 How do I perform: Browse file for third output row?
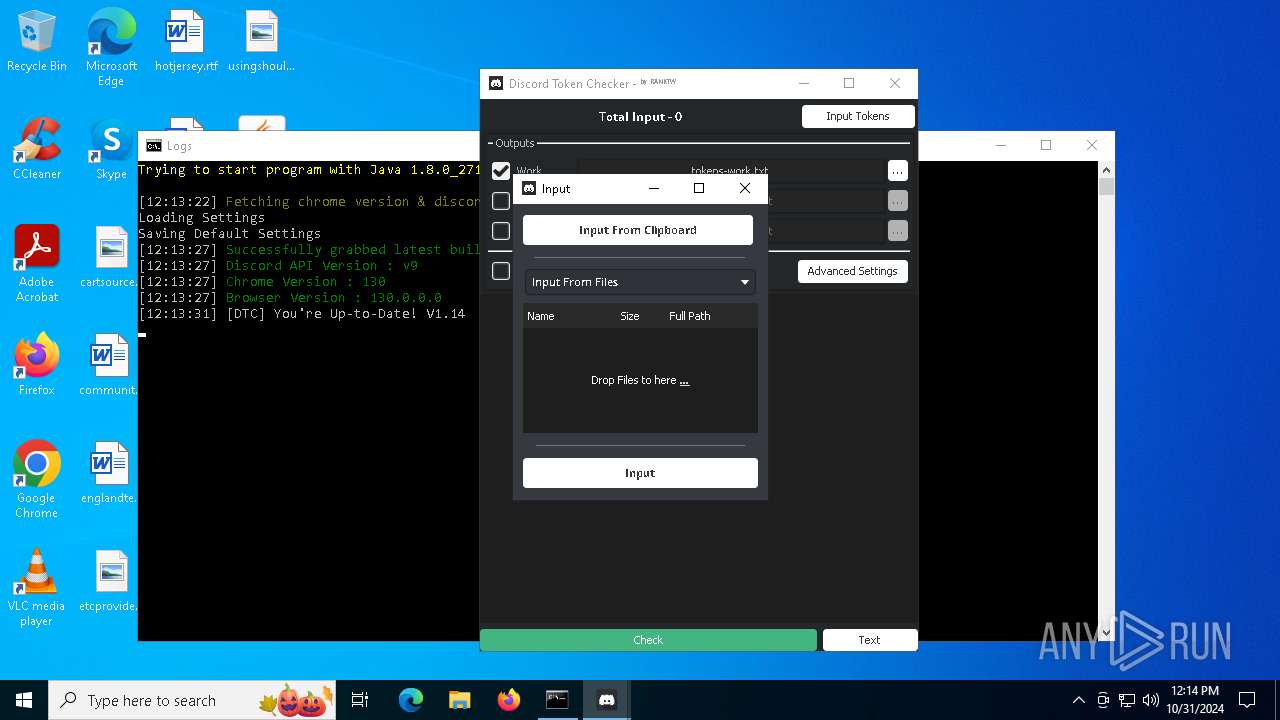pyautogui.click(x=898, y=231)
